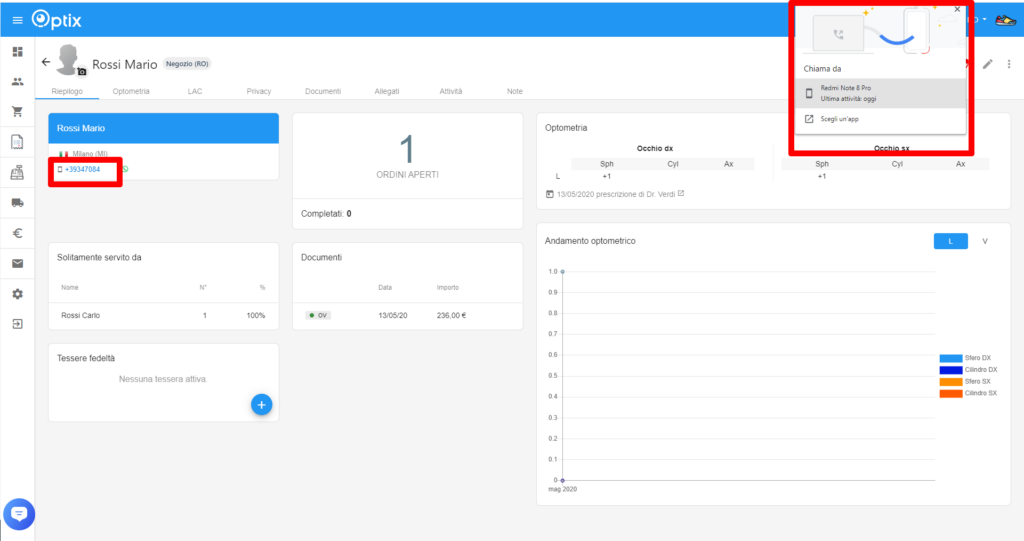Select the L toggle in Andamento optometrico
1024x541 pixels.
(x=950, y=241)
